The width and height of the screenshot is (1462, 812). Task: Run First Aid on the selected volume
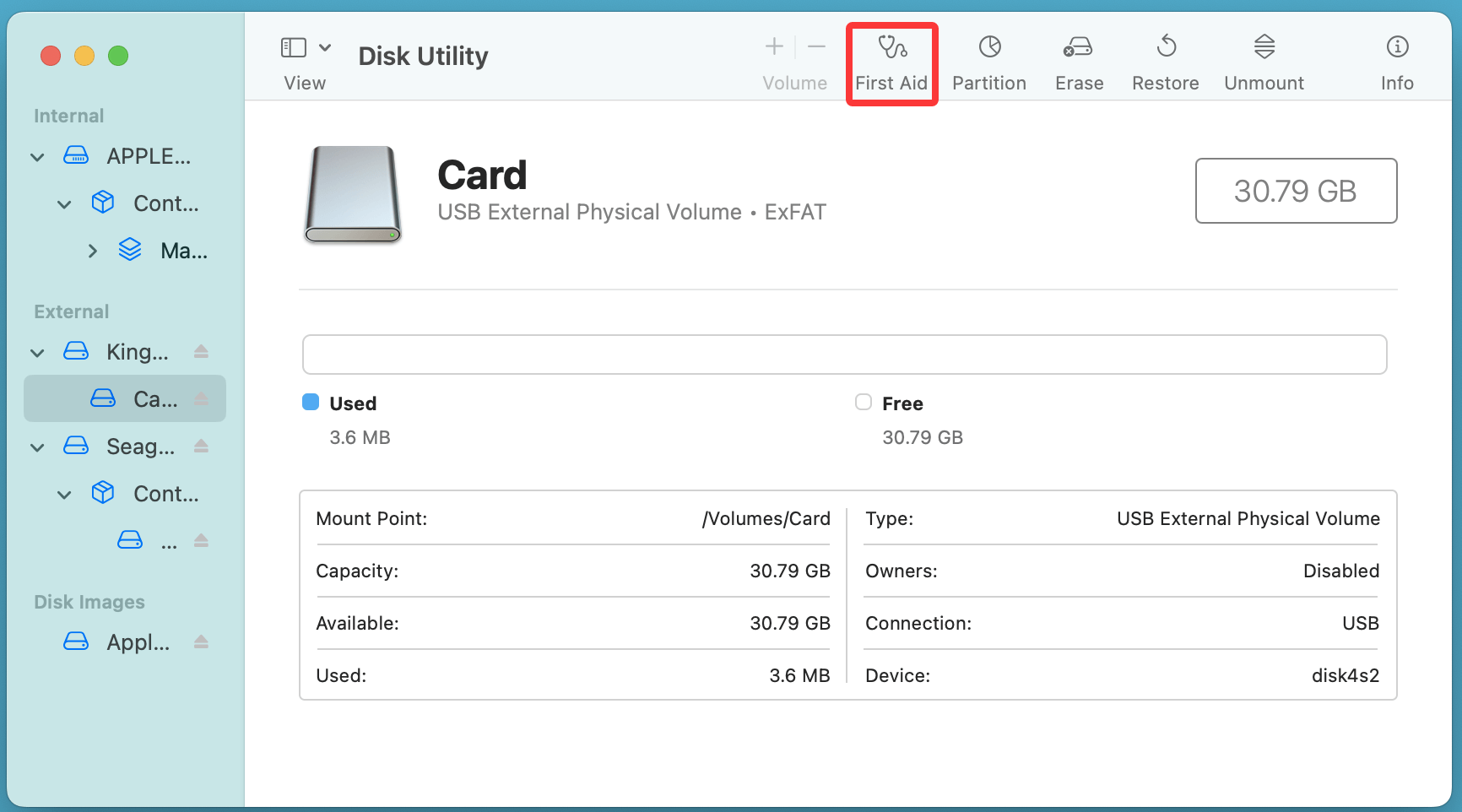(x=891, y=62)
